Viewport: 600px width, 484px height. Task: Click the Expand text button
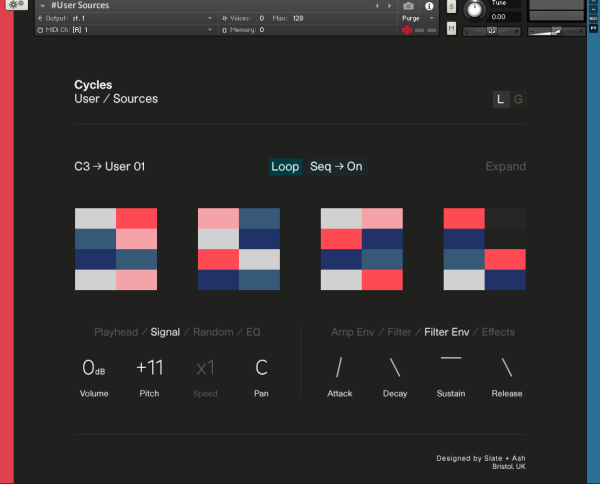(505, 167)
